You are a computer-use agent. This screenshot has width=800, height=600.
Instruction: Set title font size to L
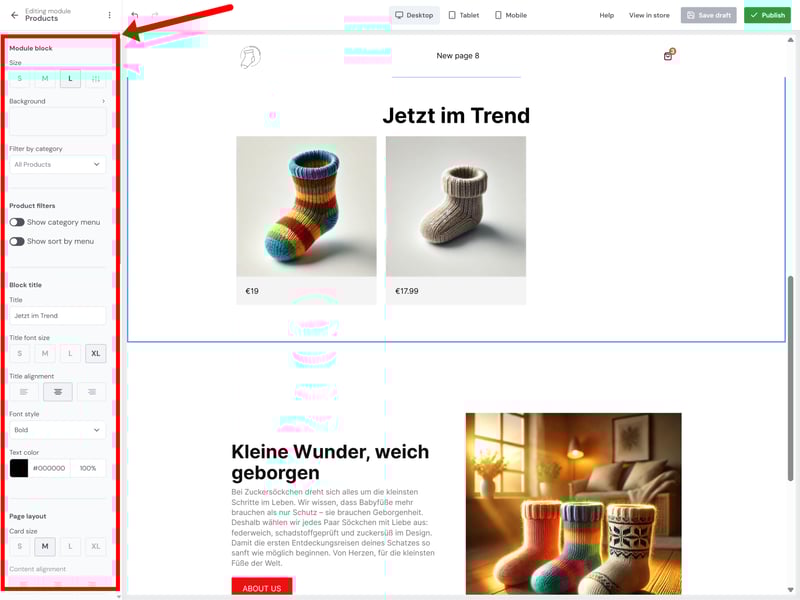(x=70, y=353)
